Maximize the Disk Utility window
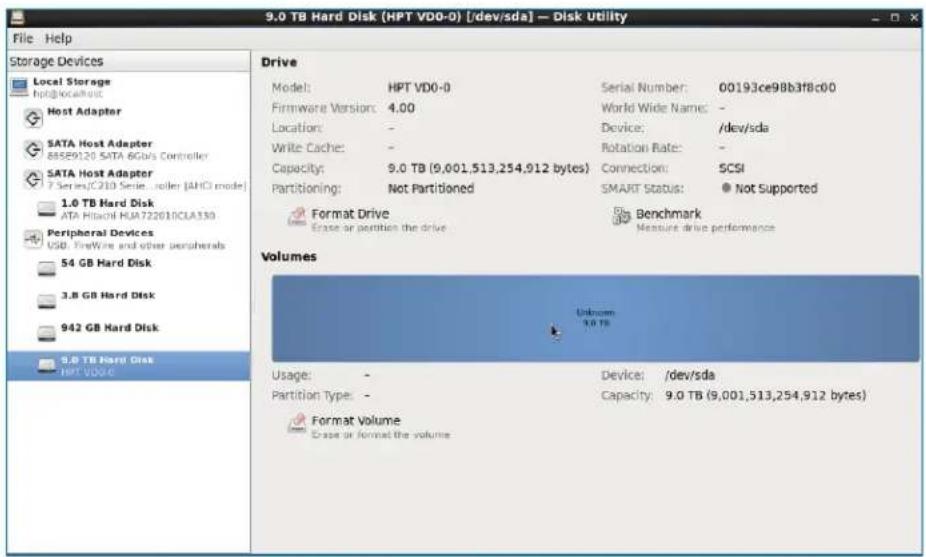Viewport: 926px width, 557px height. click(895, 18)
